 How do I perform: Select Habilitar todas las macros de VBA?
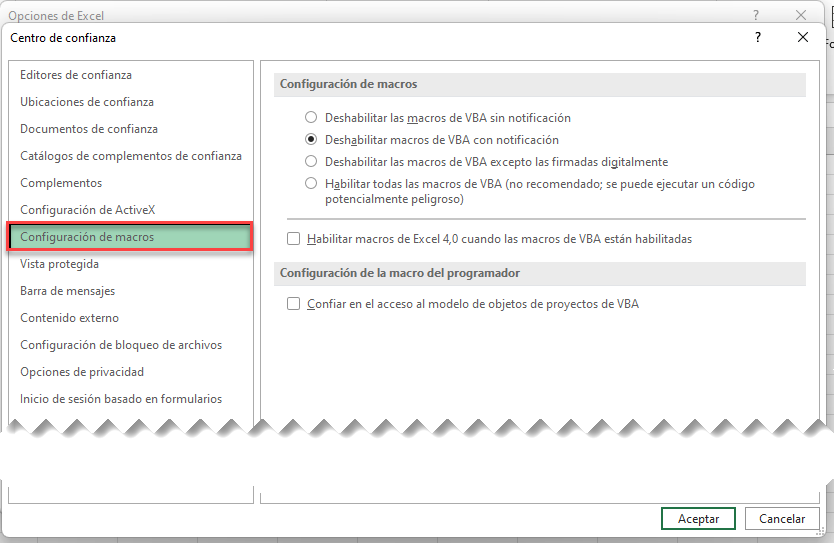click(x=311, y=183)
